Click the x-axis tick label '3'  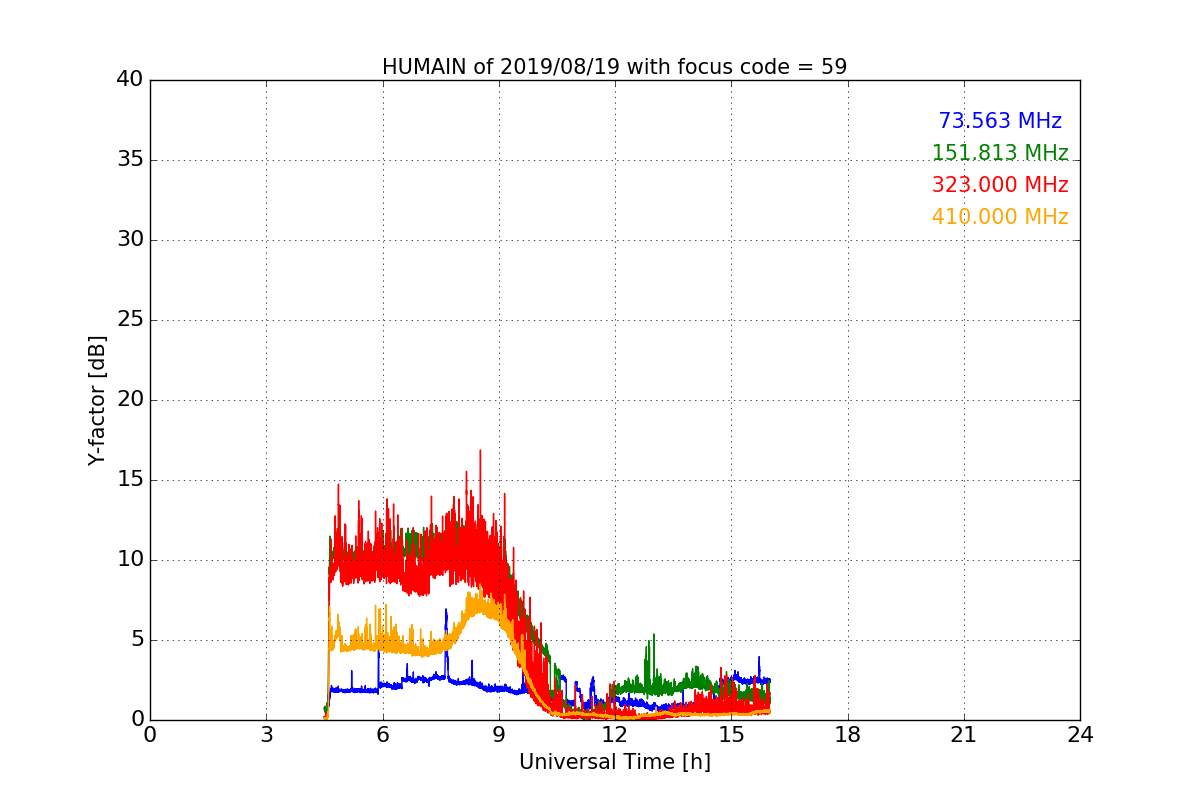tap(266, 735)
